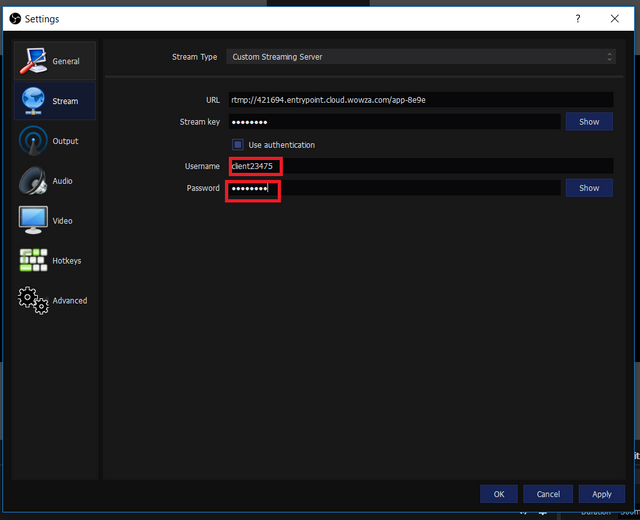This screenshot has width=640, height=520.
Task: Click into the Password field
Action: [x=395, y=188]
